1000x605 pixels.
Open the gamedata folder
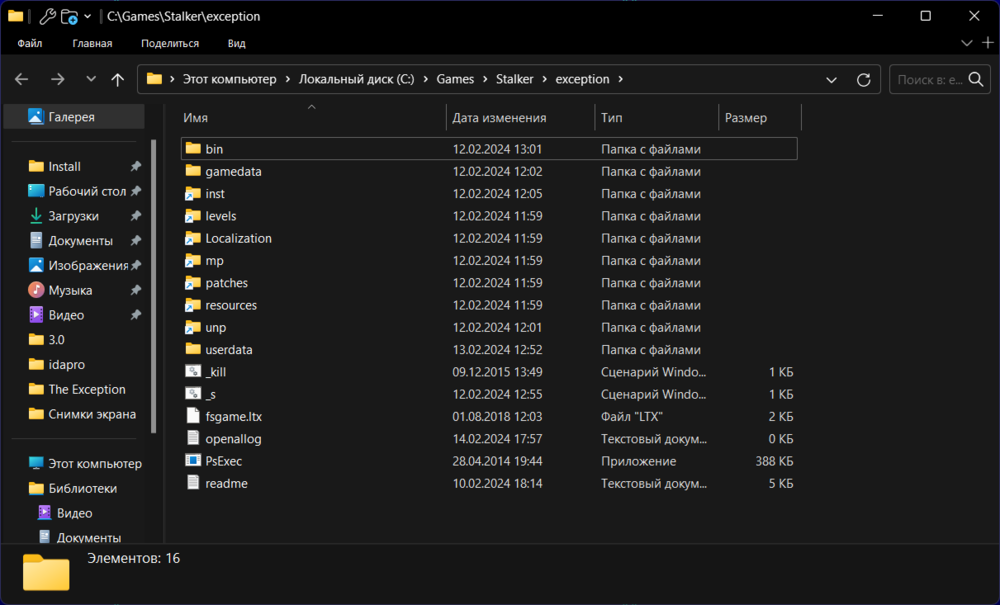[233, 171]
